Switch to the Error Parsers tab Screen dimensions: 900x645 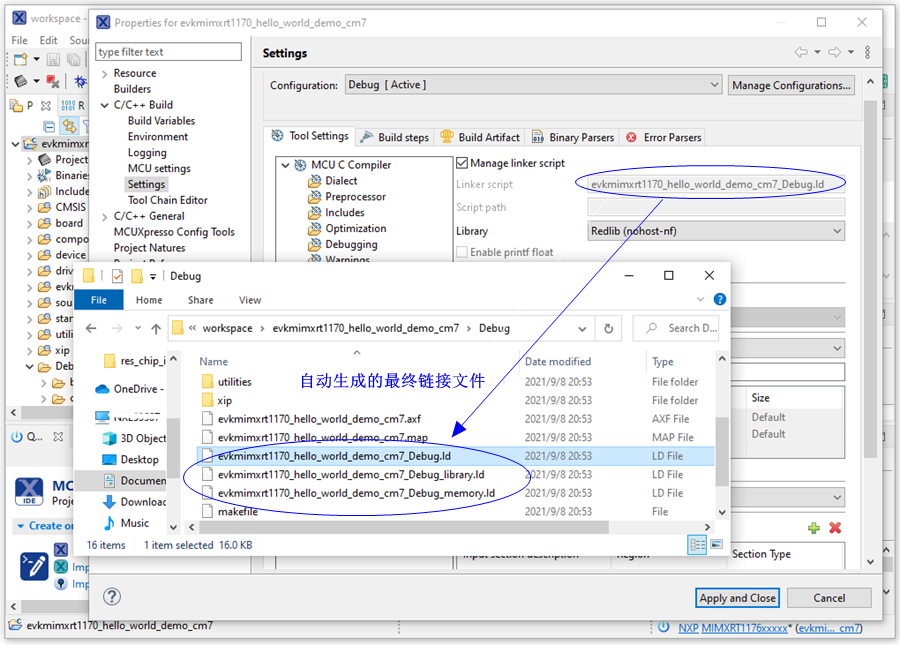click(x=664, y=138)
